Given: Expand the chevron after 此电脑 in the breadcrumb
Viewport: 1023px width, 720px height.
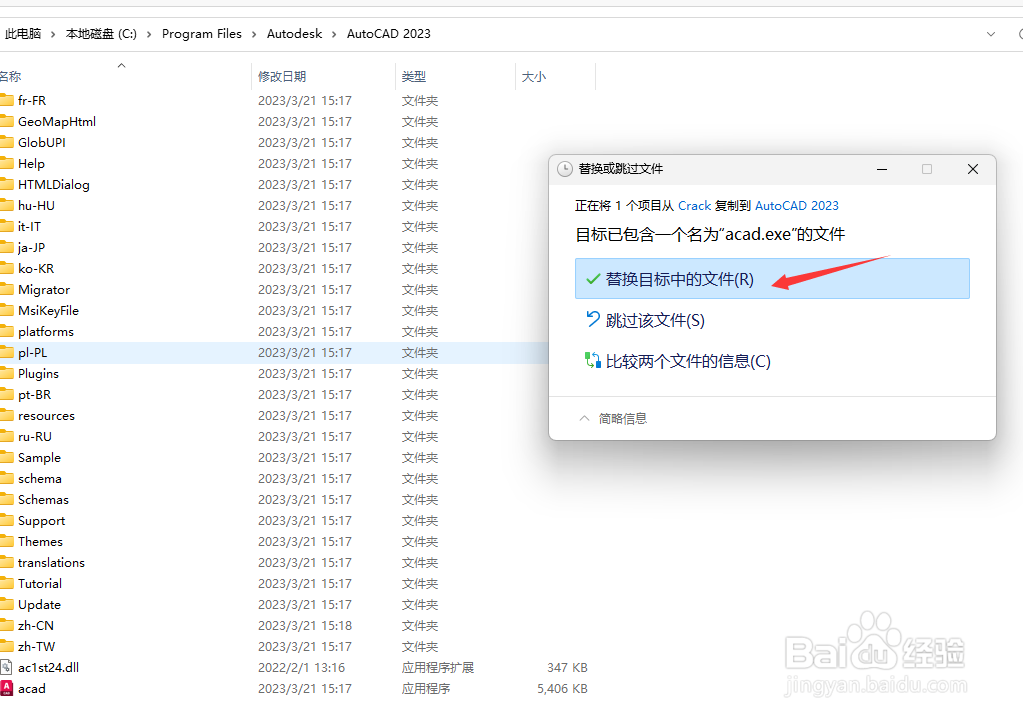Looking at the screenshot, I should coord(53,34).
